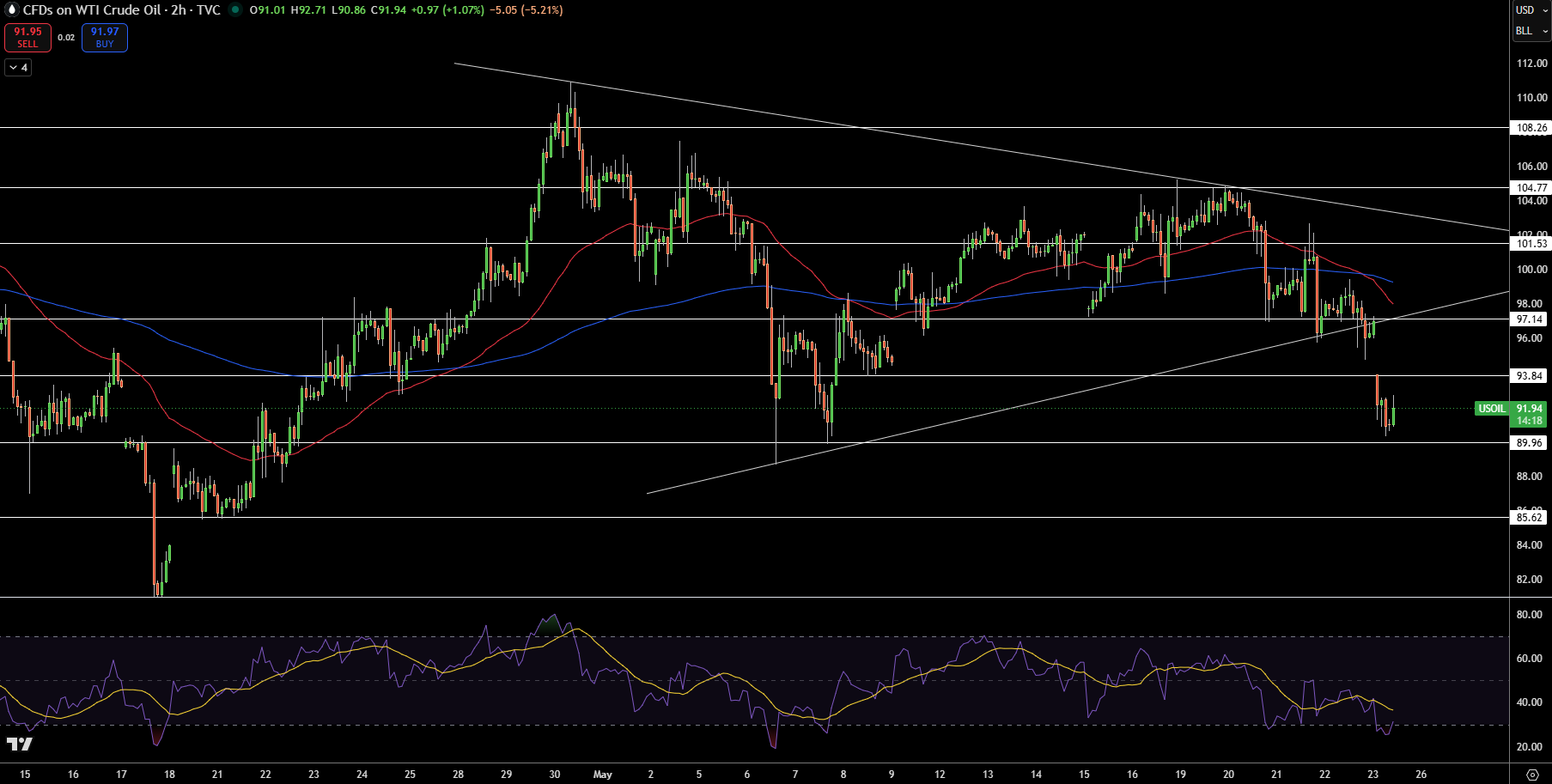Click the C91.94 close price value
This screenshot has height=784, width=1552.
click(388, 10)
